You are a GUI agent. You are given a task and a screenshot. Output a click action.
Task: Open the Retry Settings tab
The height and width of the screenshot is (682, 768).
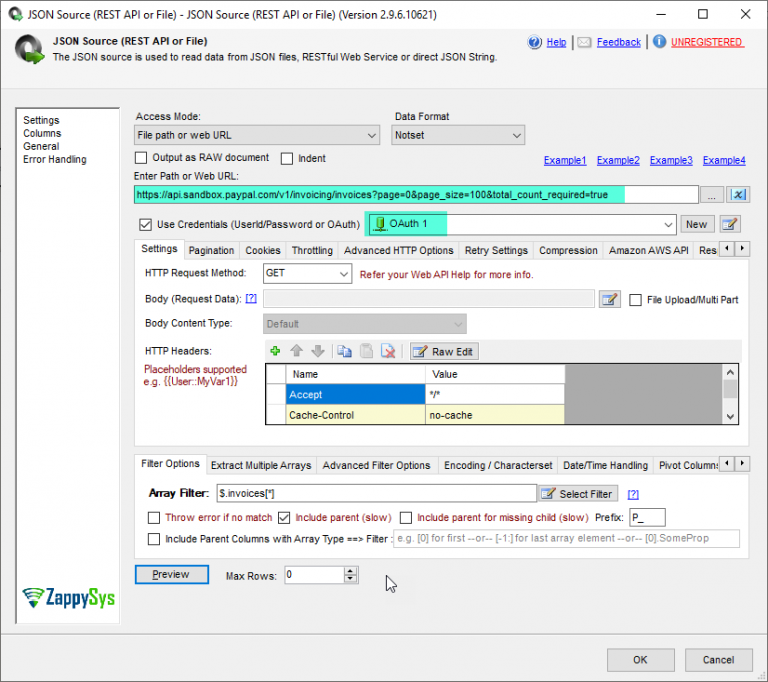pyautogui.click(x=496, y=250)
